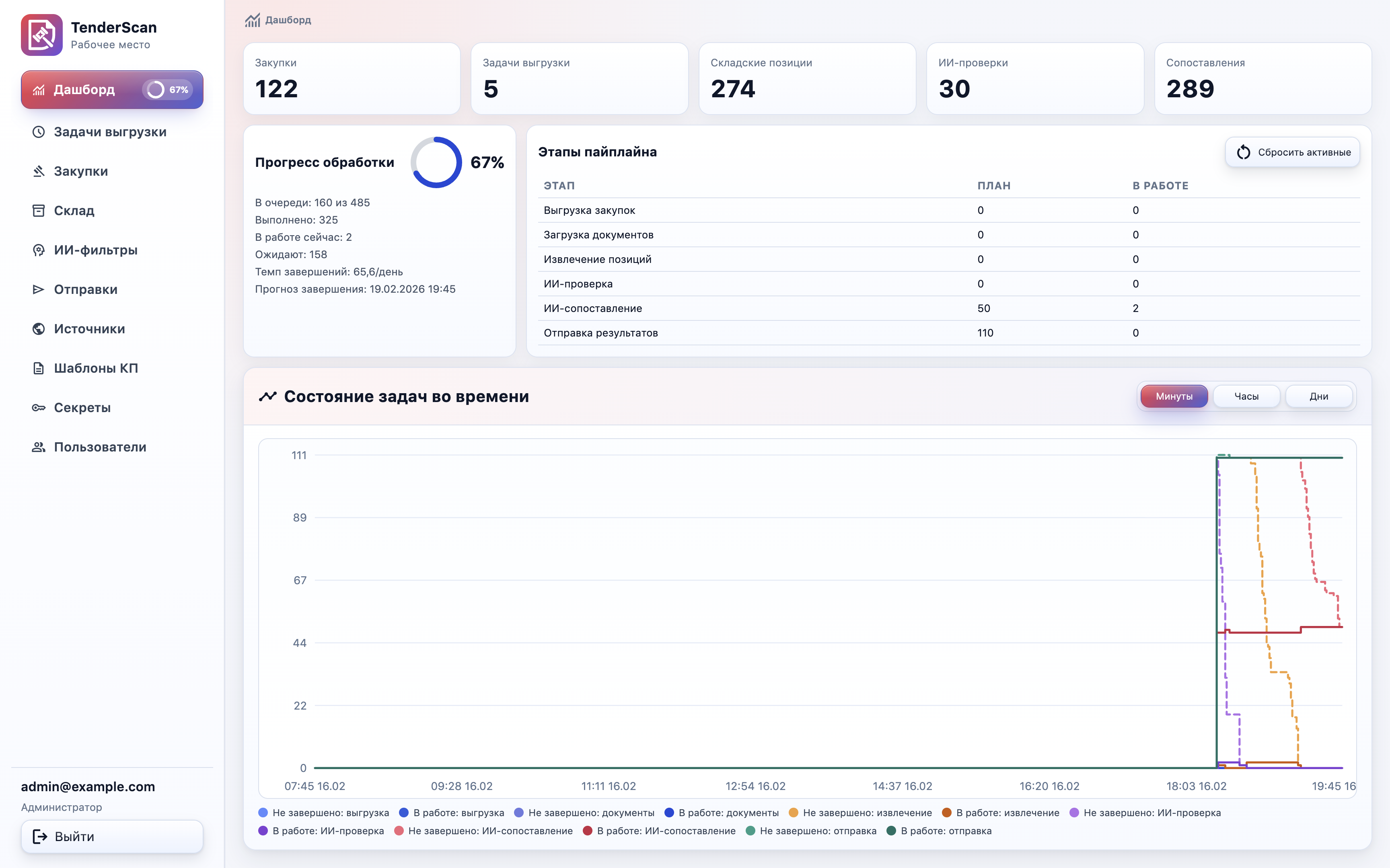Click the 67% progress ring
1390x868 pixels.
[437, 162]
